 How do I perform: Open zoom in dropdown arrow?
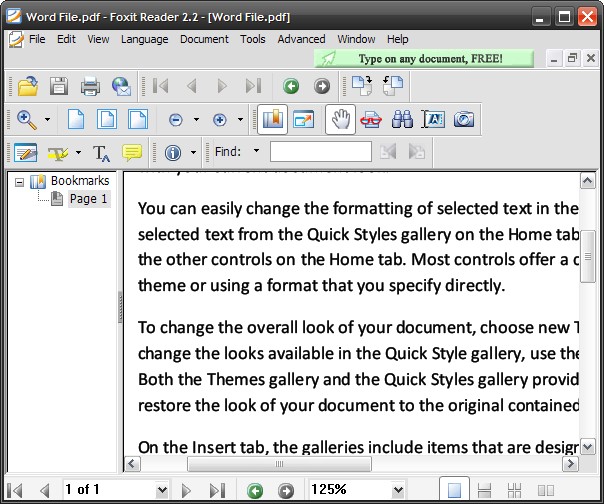tap(240, 119)
